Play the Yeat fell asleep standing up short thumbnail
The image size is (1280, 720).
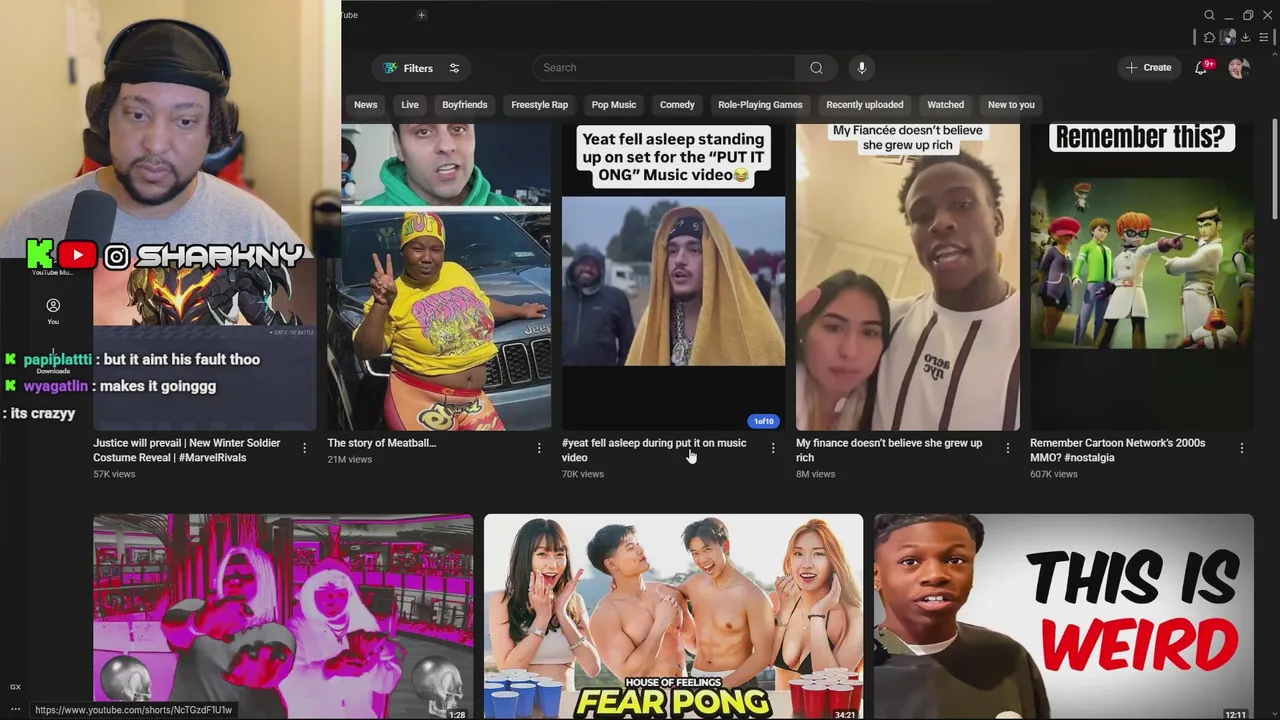coord(673,277)
